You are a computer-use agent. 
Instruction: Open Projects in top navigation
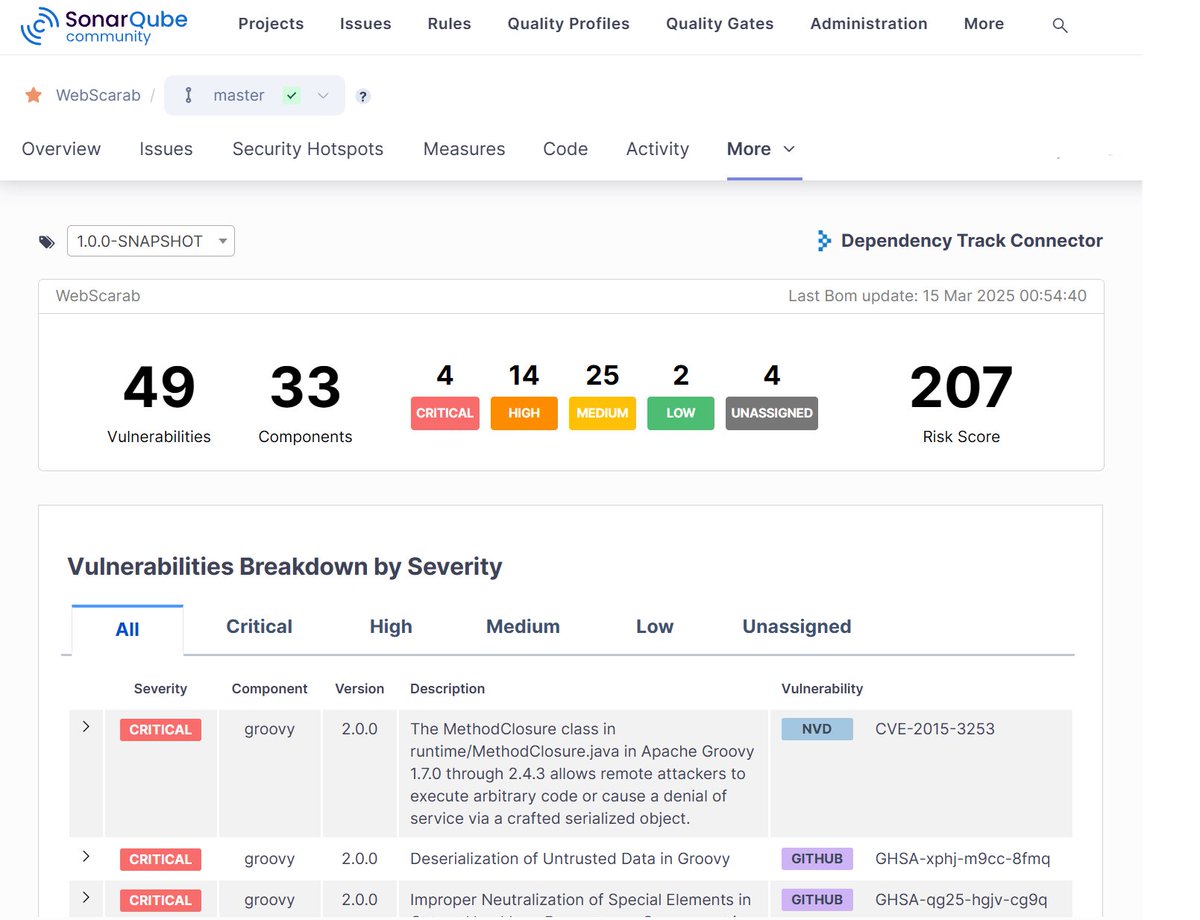click(x=271, y=24)
